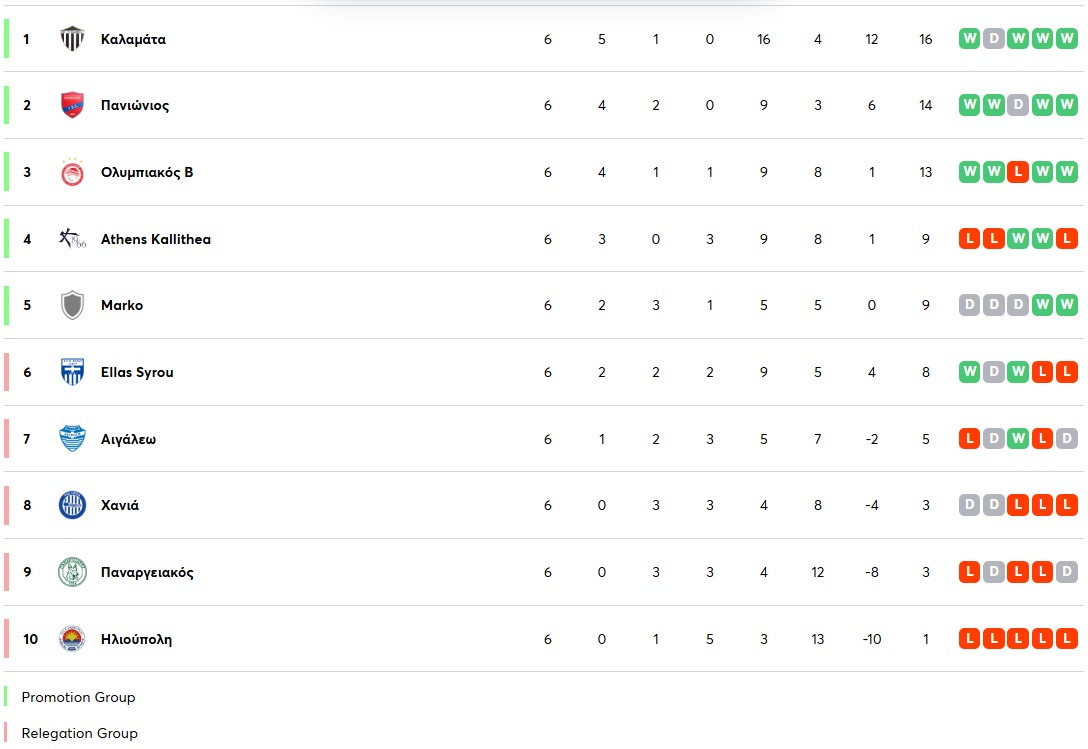Click Καλαμάτα's first form badge (W)

pos(969,39)
